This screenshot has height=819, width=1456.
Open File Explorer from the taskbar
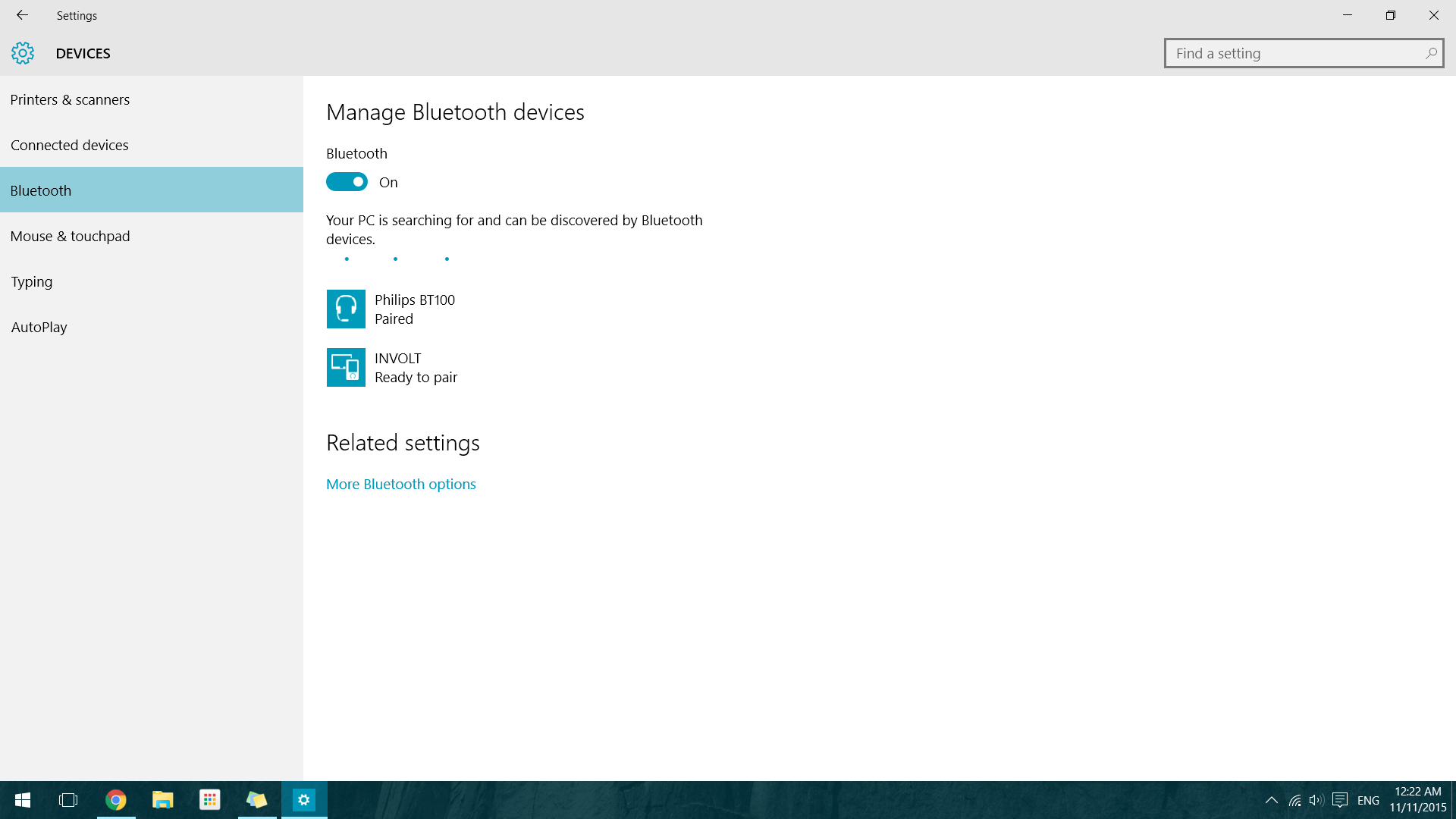point(163,800)
